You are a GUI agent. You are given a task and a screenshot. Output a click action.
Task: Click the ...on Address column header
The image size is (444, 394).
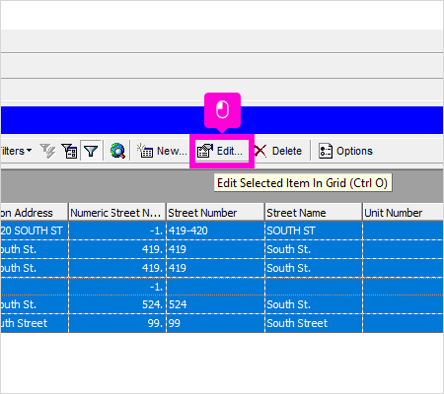34,212
